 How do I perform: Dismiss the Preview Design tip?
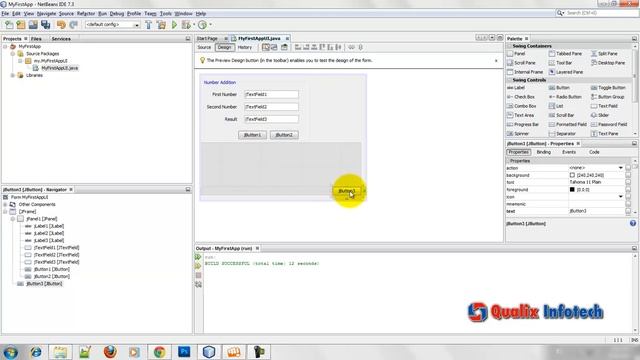coord(496,61)
